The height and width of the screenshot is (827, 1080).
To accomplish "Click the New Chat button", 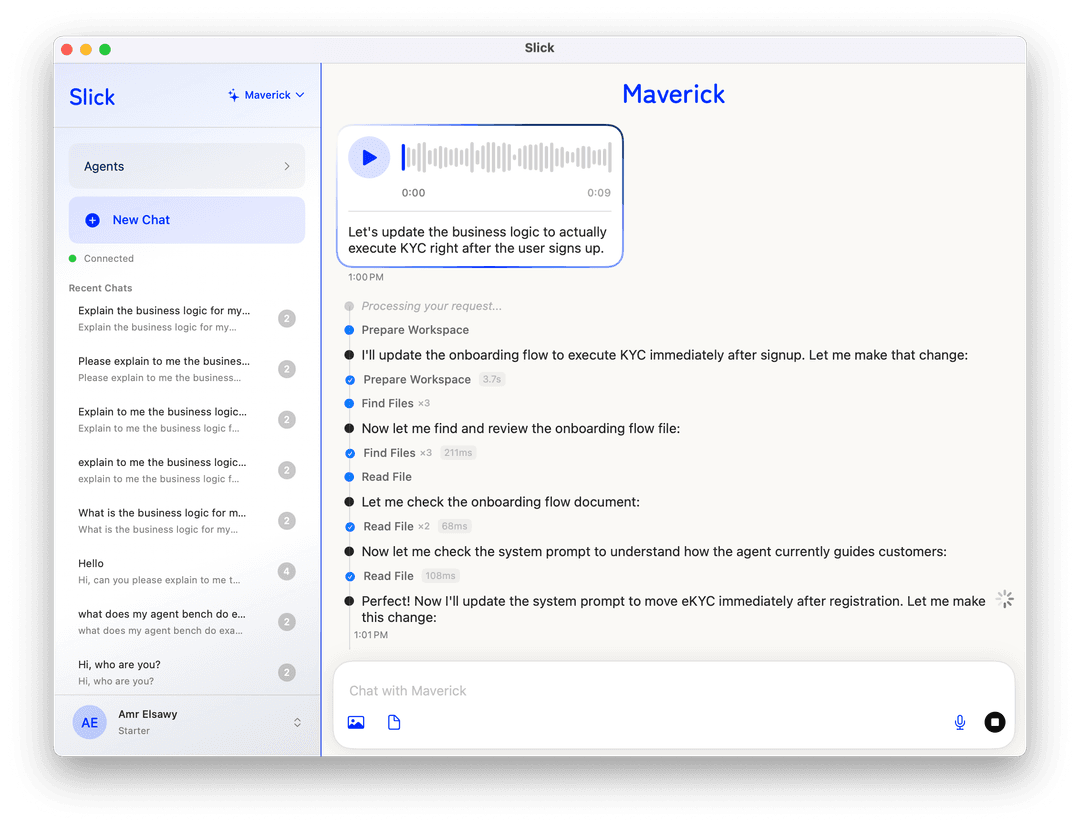I will (187, 220).
